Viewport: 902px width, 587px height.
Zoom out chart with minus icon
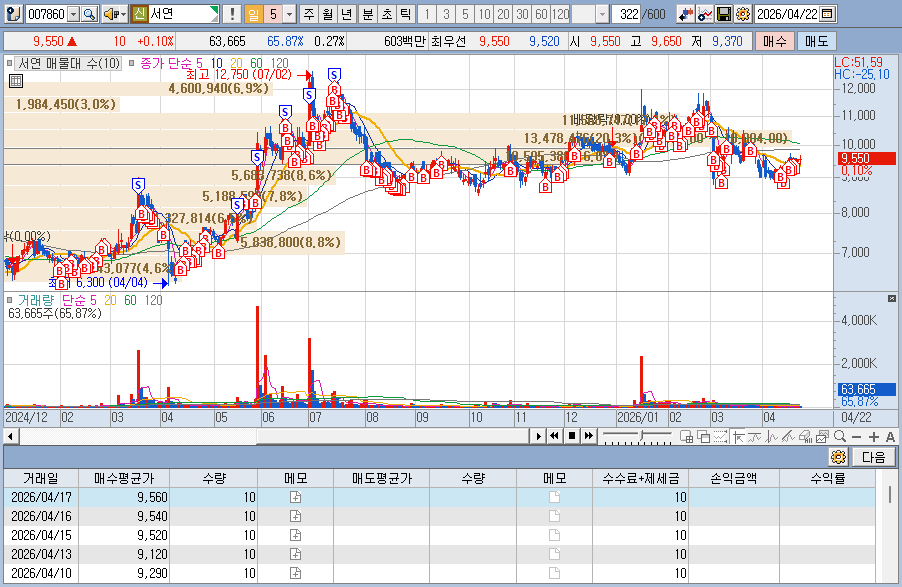[x=856, y=437]
